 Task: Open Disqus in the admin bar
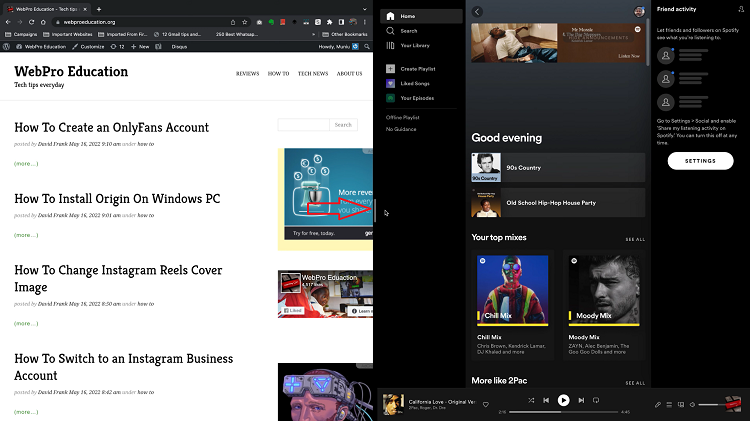point(179,47)
